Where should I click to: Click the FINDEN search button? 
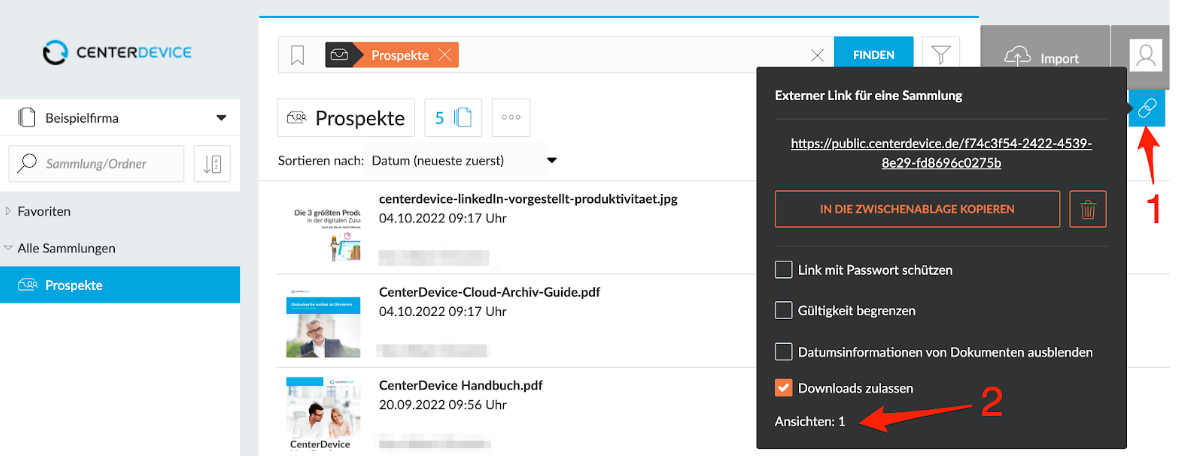[874, 55]
